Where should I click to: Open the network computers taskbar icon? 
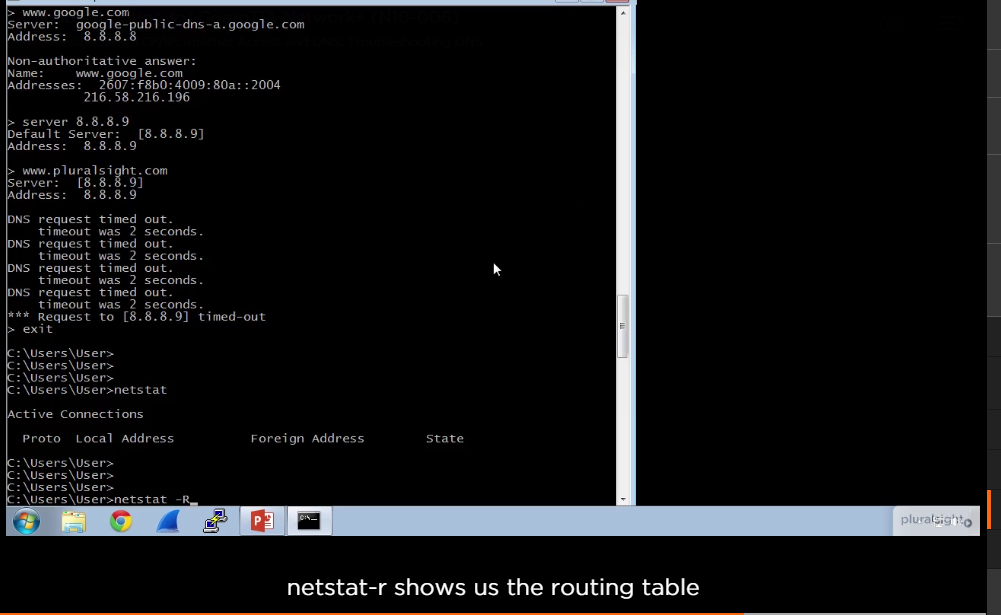[215, 521]
